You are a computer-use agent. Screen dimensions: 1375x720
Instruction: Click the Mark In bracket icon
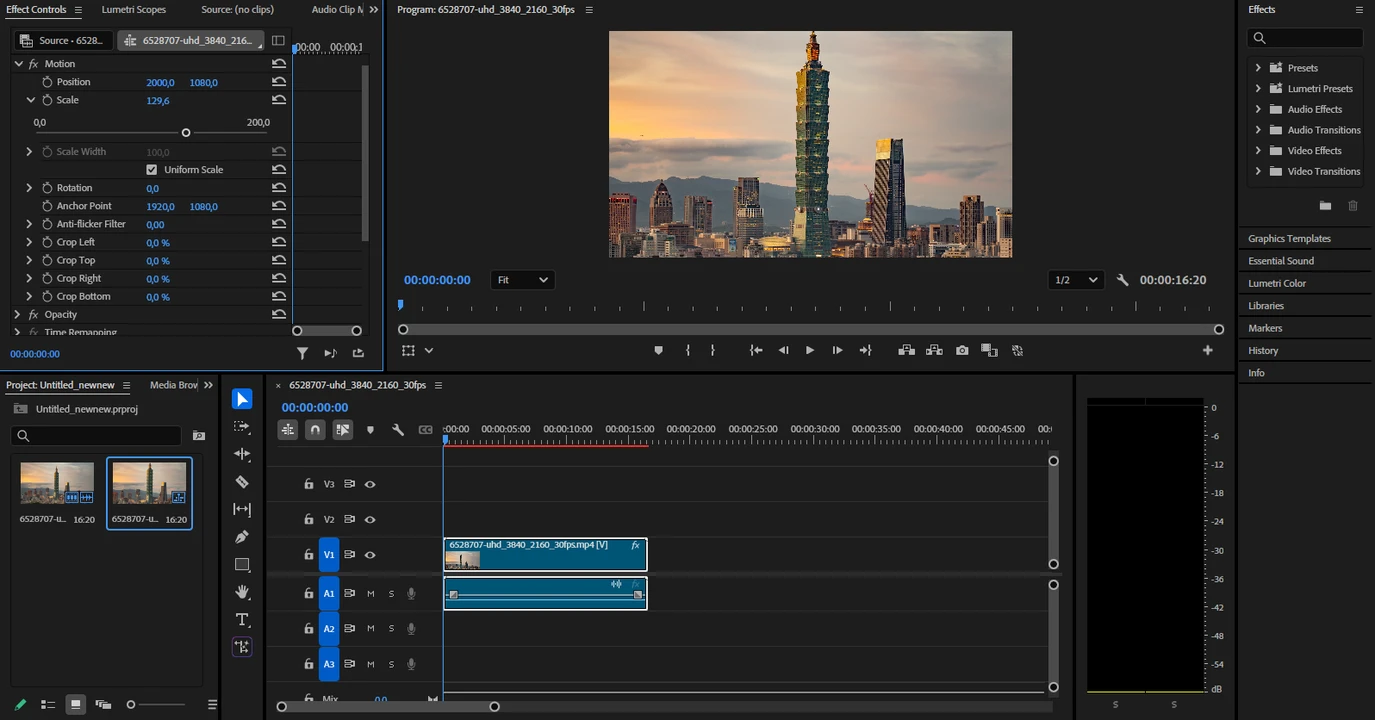point(688,350)
